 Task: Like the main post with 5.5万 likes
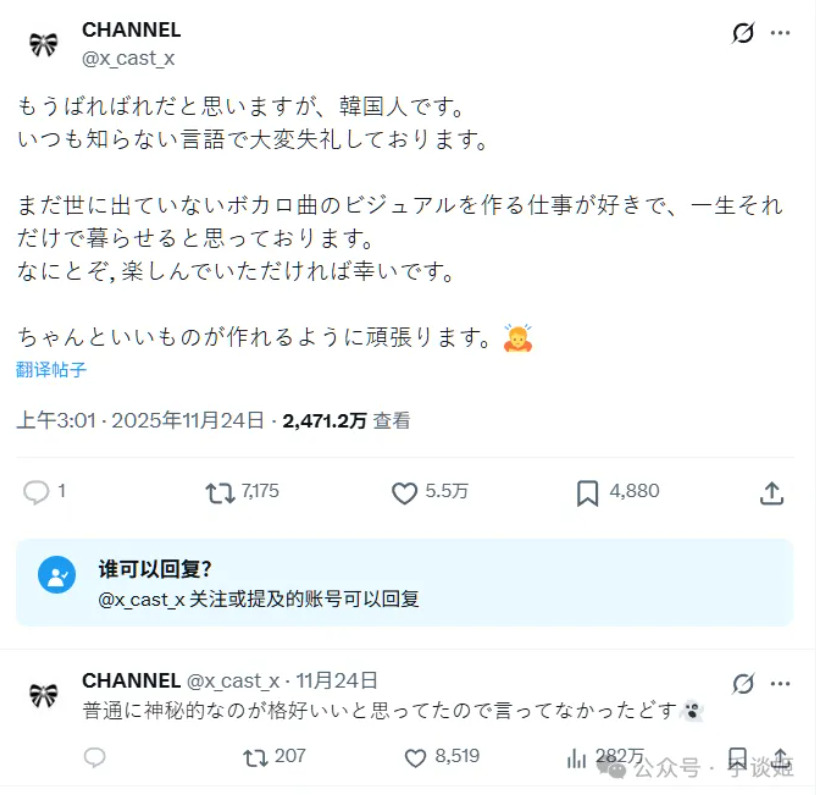404,492
